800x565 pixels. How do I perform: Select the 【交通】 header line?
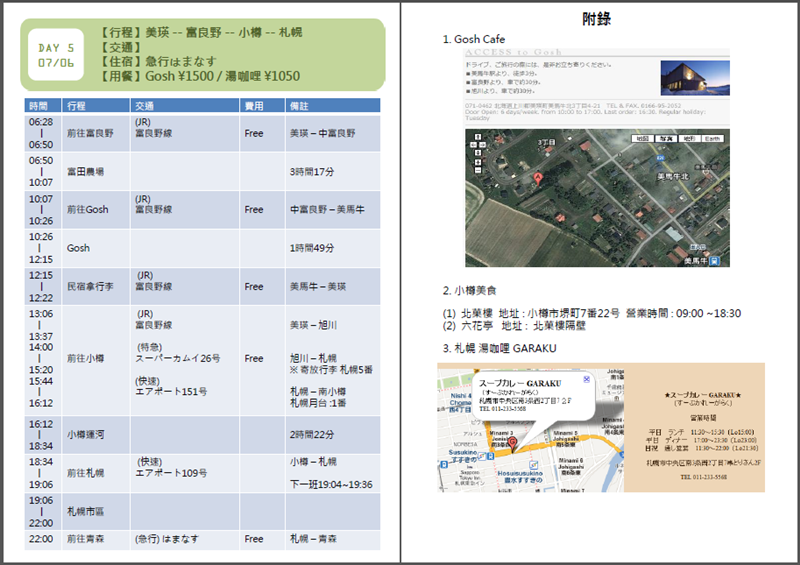click(120, 47)
